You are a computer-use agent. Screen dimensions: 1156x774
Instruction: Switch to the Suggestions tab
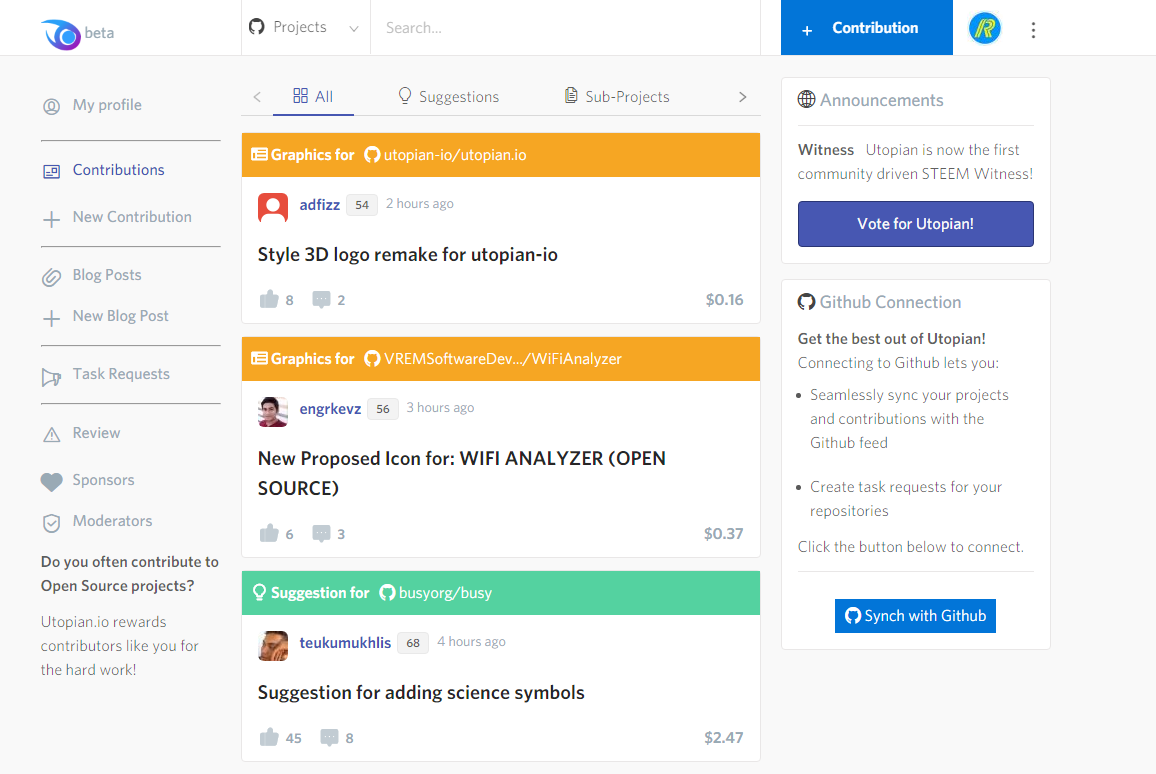coord(448,97)
